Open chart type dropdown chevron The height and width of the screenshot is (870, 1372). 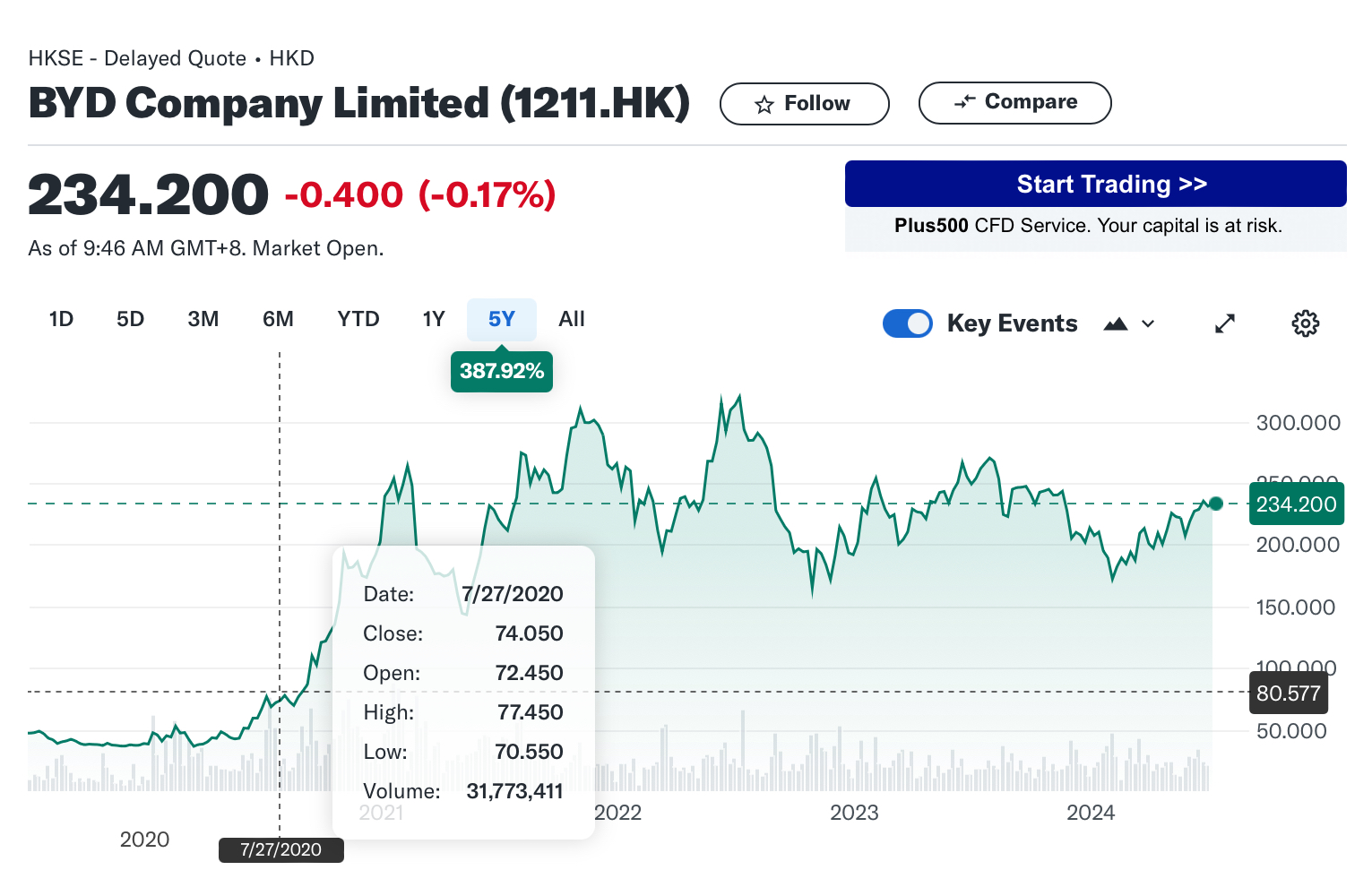coord(1148,324)
